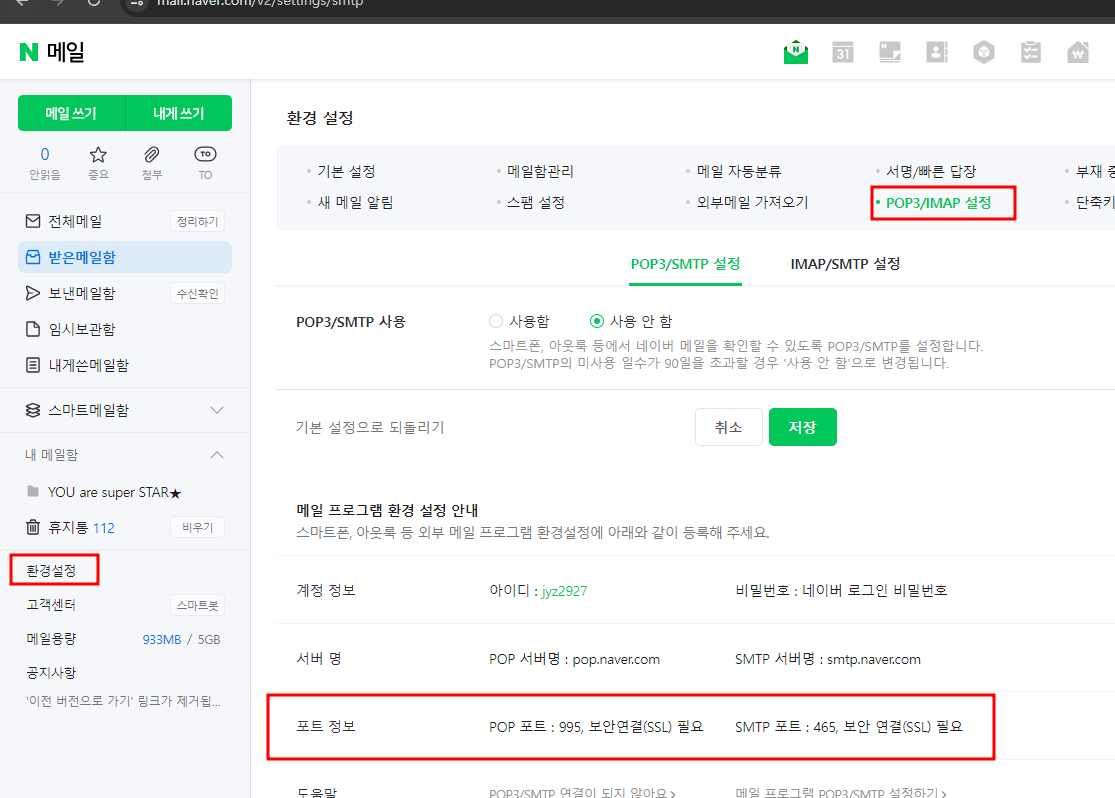Filter important mail with star 중요 icon
1115x798 pixels.
98,163
